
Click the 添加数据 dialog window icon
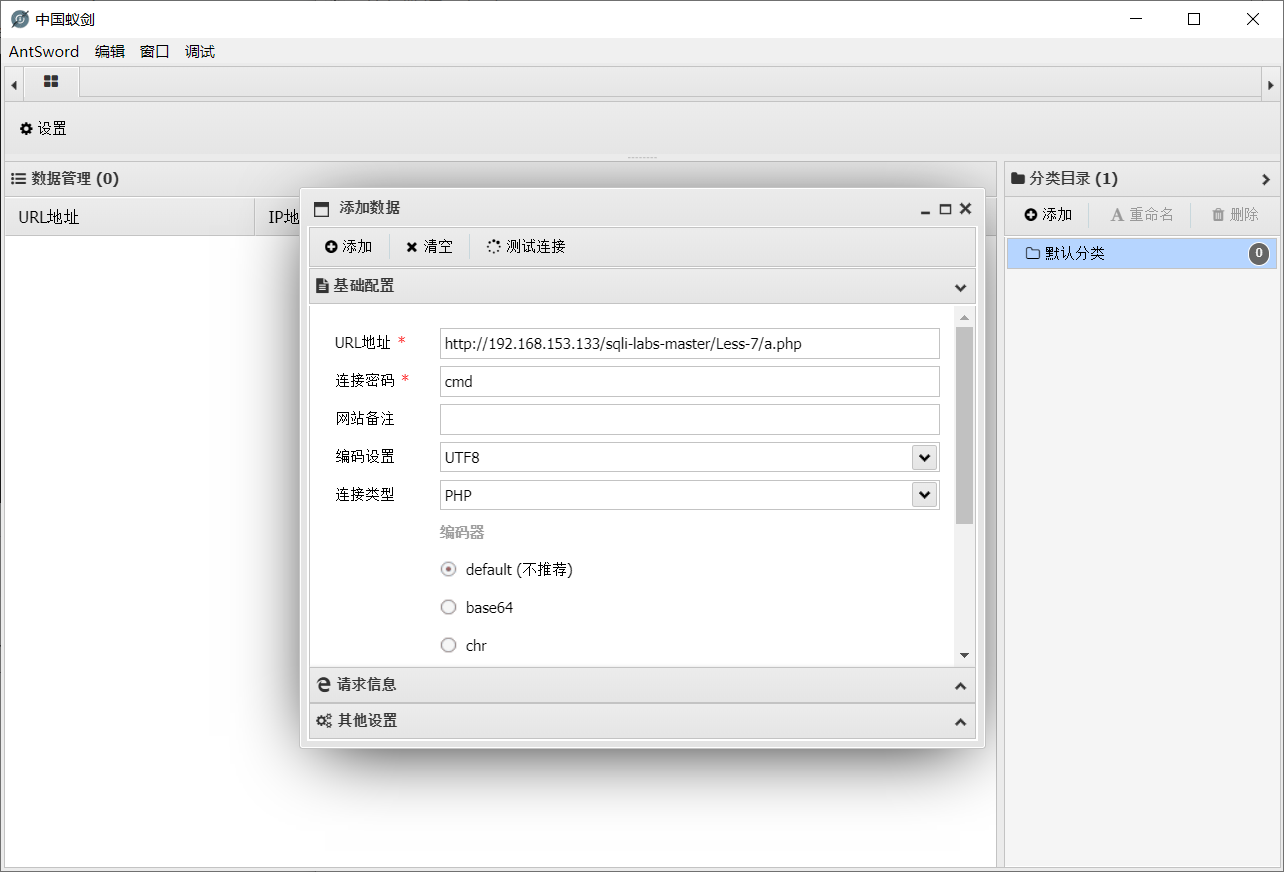(321, 209)
